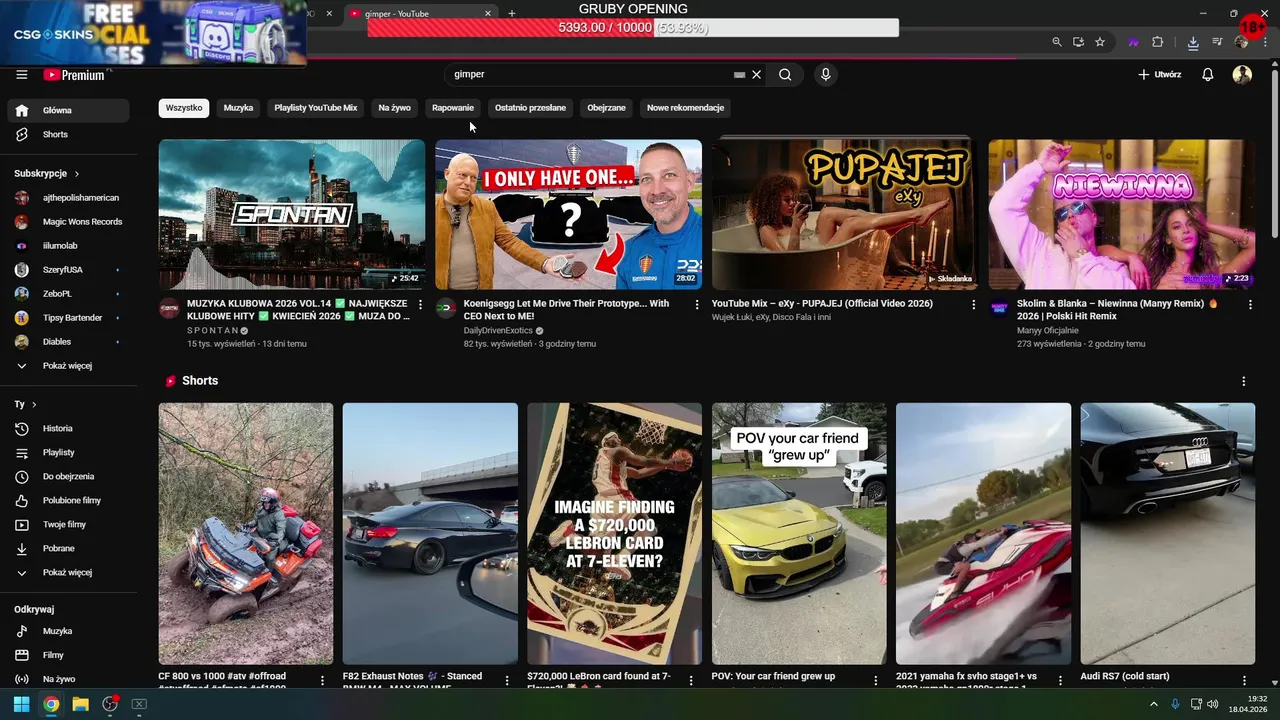The image size is (1280, 720).
Task: Open the notifications bell
Action: click(1208, 74)
